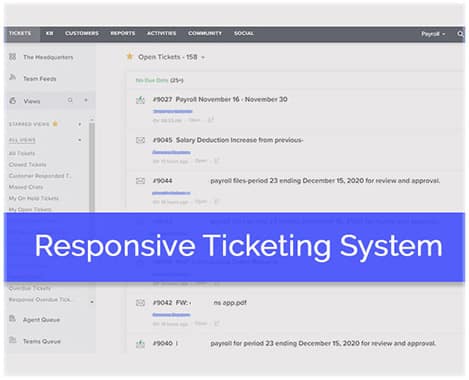Click the small icon in #9044 status row
The width and height of the screenshot is (469, 380).
coord(216,201)
